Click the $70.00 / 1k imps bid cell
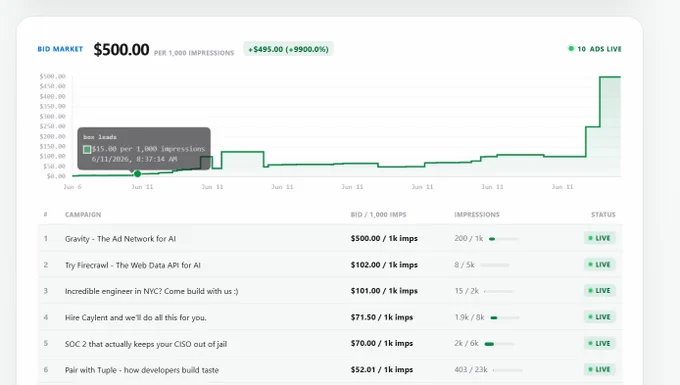This screenshot has width=680, height=385. tap(382, 343)
